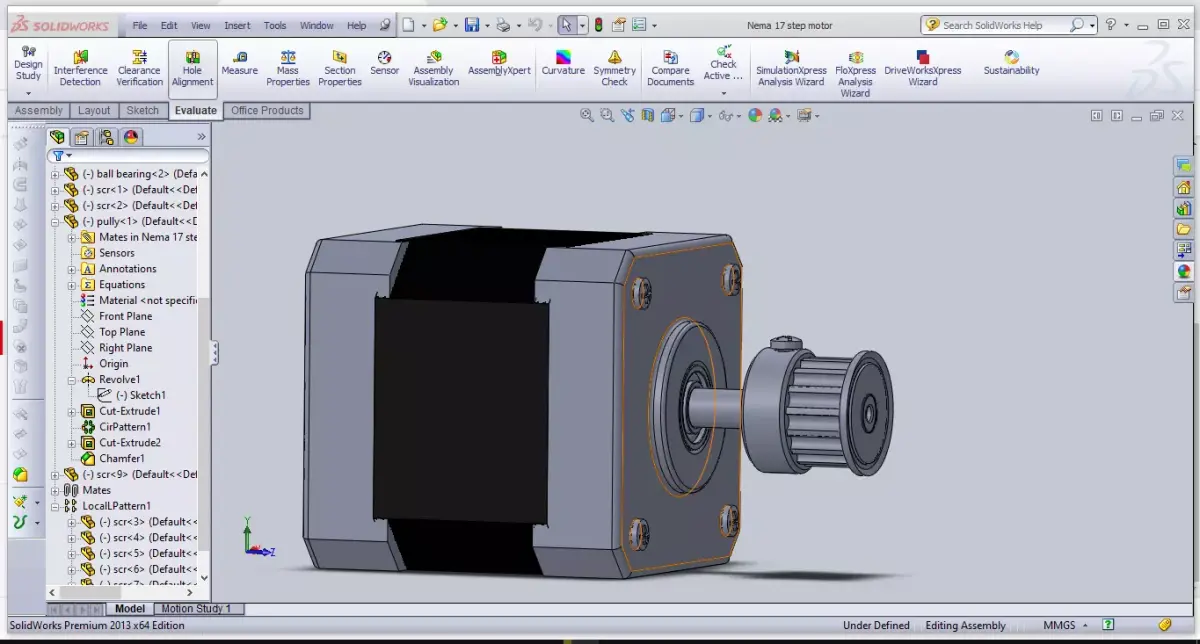Launch DriveWorksXpress Wizard

pyautogui.click(x=922, y=67)
